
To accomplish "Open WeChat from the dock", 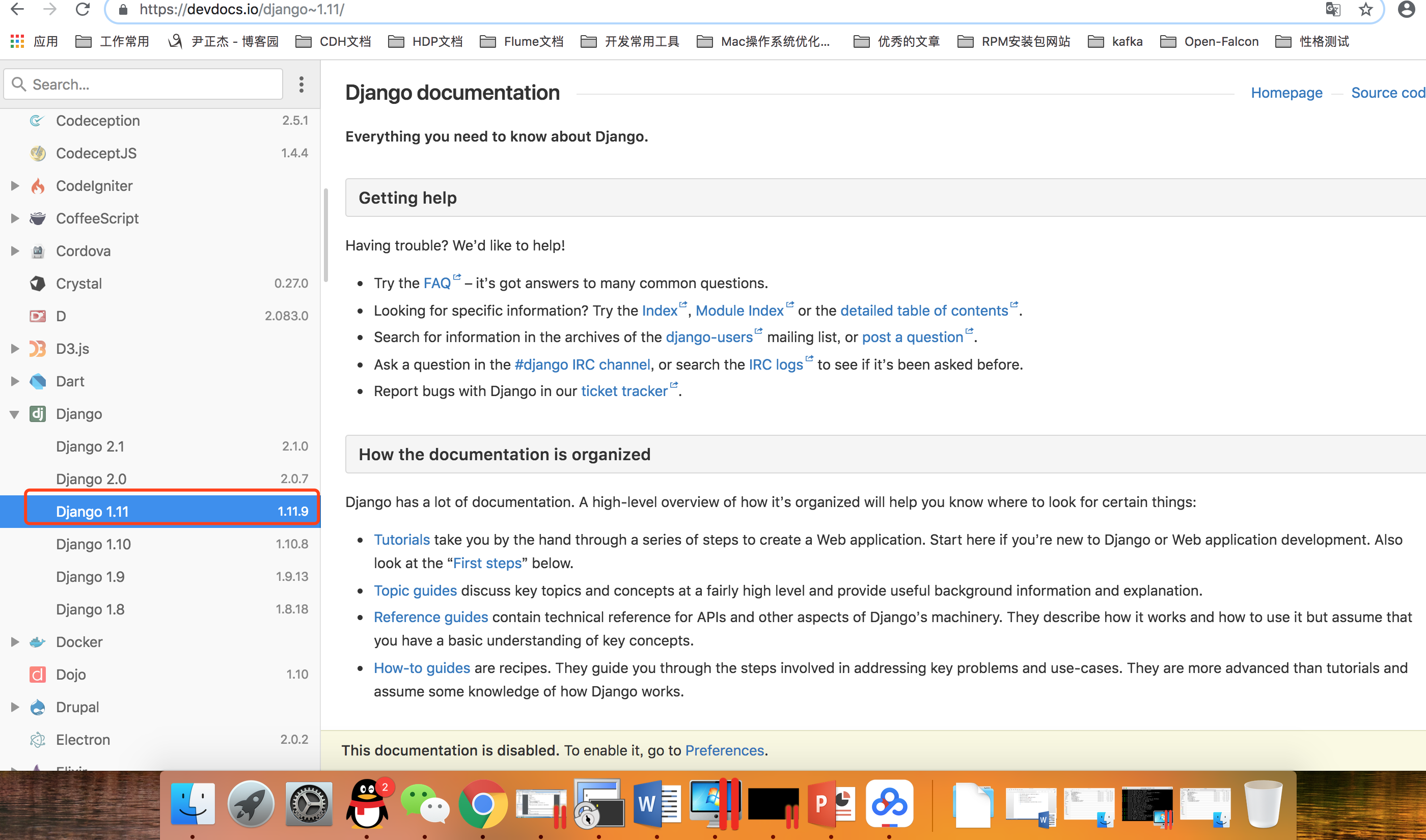I will 425,804.
